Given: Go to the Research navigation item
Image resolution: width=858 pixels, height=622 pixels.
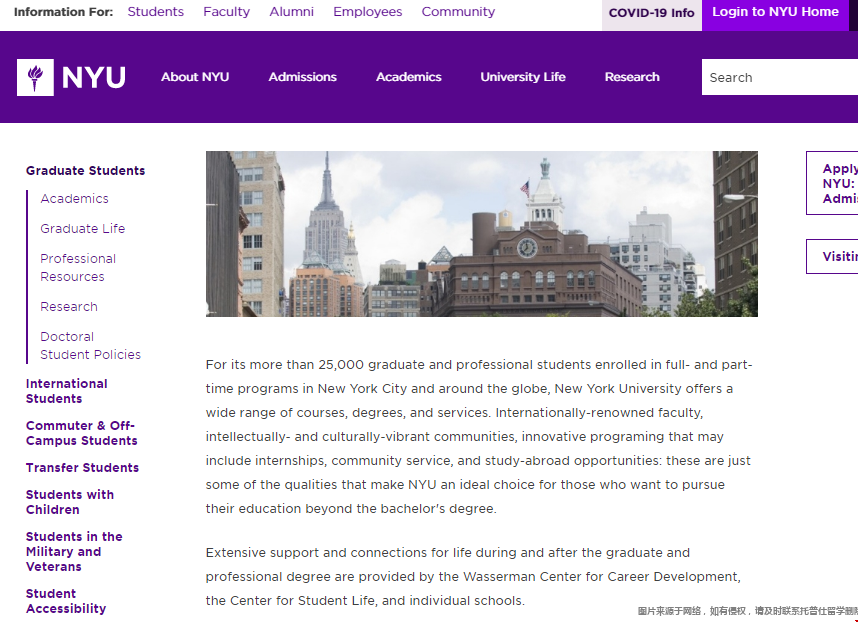Looking at the screenshot, I should point(632,77).
